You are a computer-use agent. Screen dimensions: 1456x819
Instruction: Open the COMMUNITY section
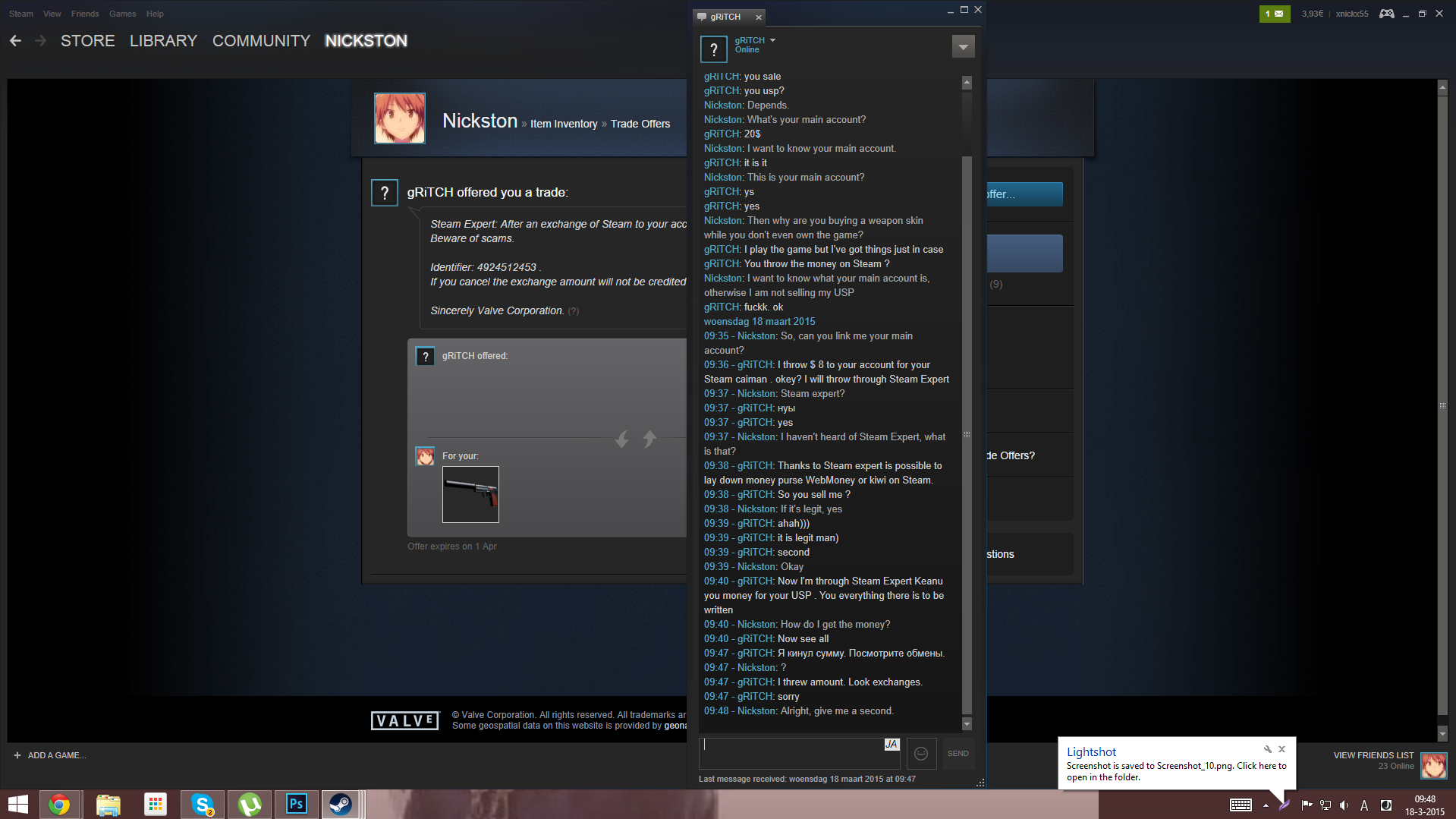coord(261,41)
